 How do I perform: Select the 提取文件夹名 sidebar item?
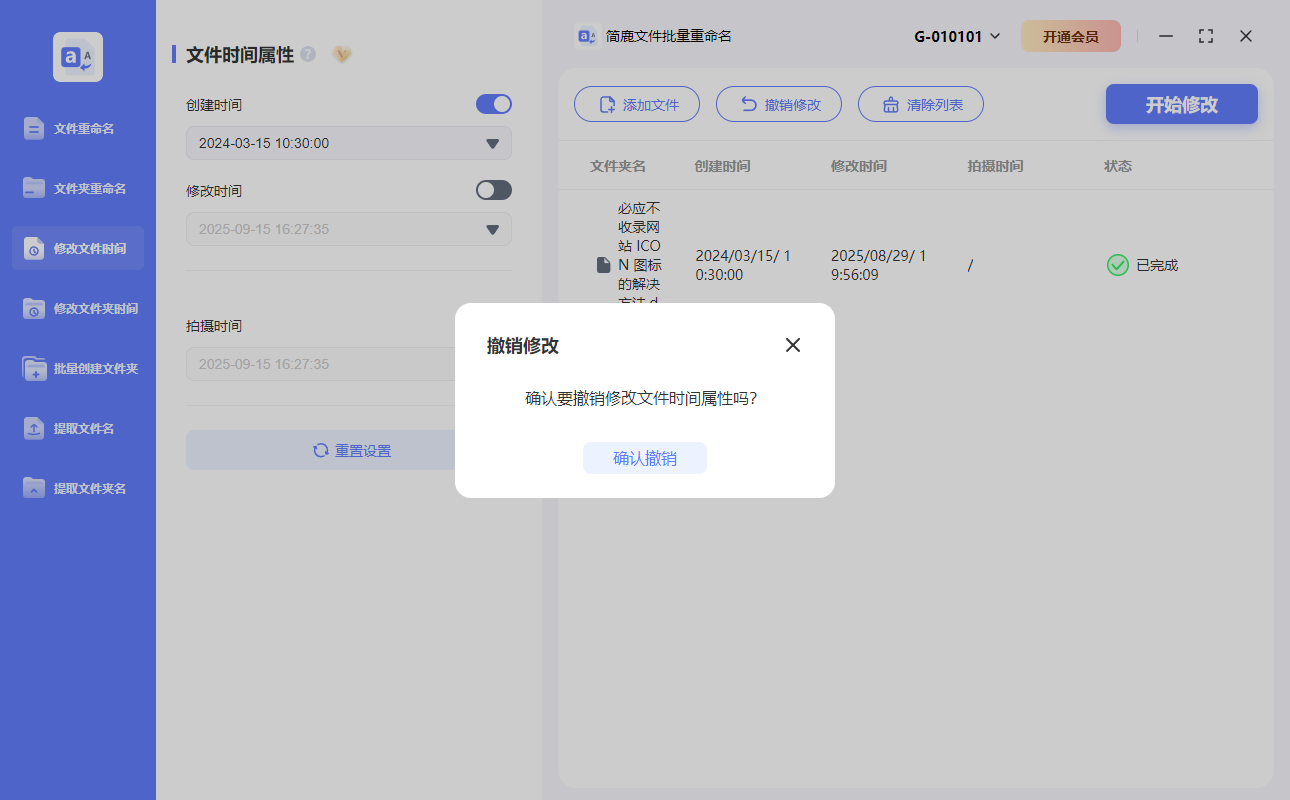(x=77, y=488)
